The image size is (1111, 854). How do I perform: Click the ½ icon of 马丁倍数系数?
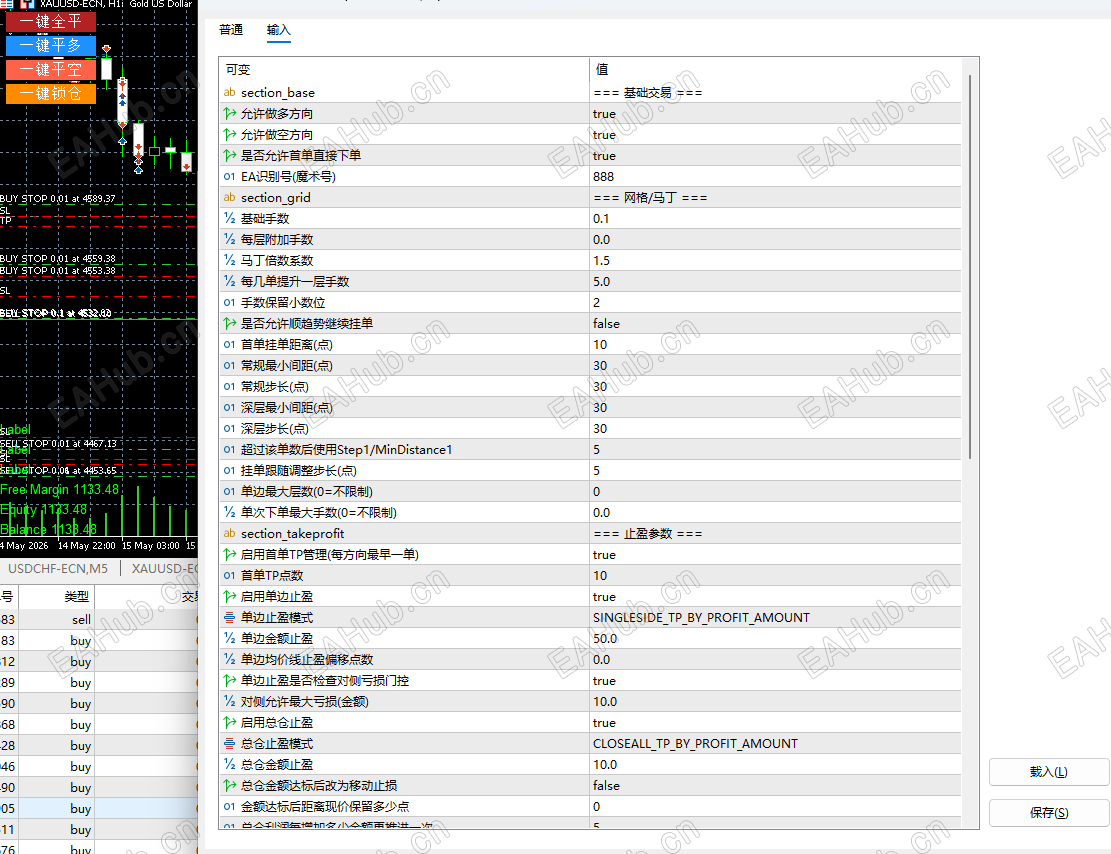[x=230, y=260]
